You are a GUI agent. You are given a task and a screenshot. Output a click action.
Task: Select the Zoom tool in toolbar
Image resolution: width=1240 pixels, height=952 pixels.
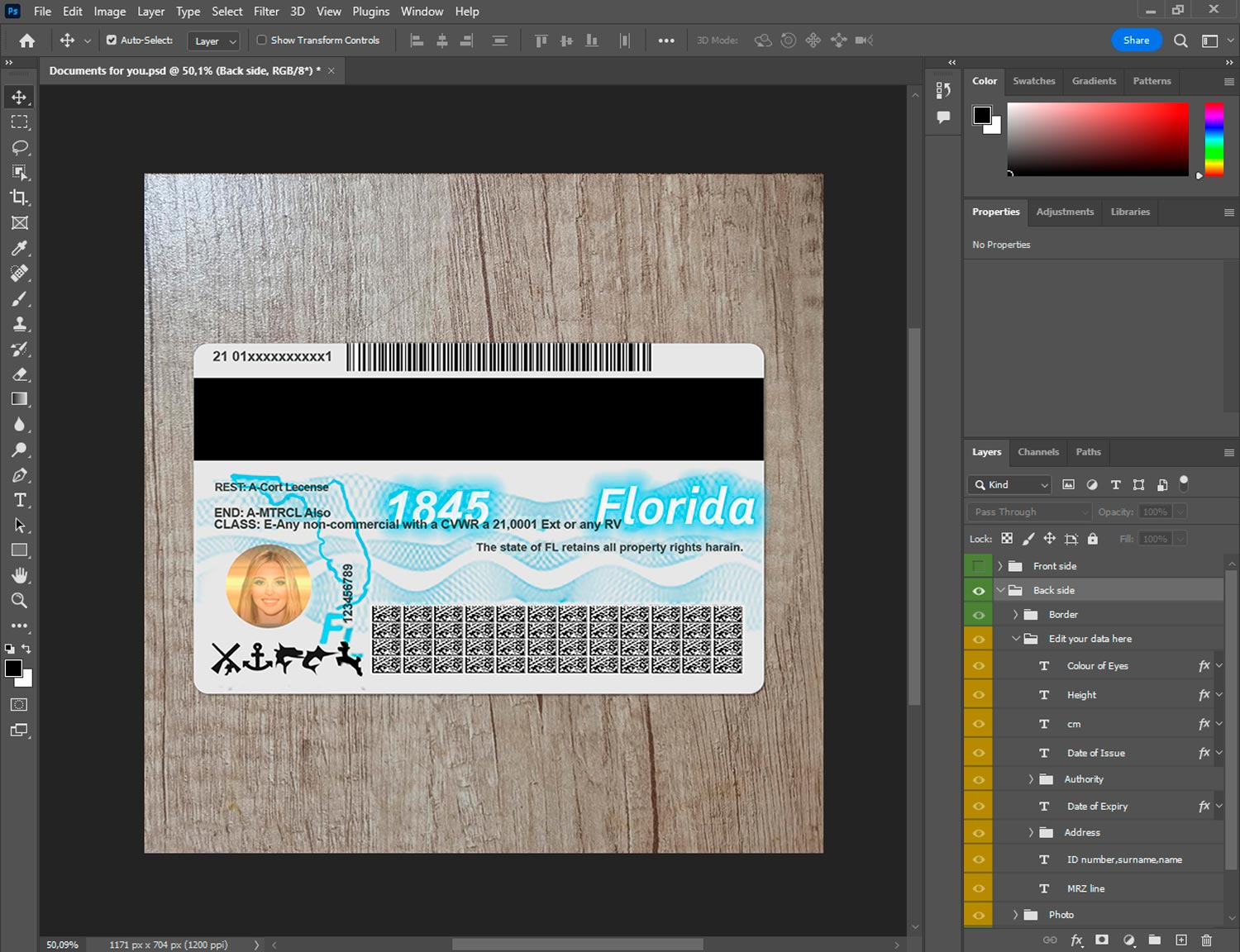tap(20, 601)
